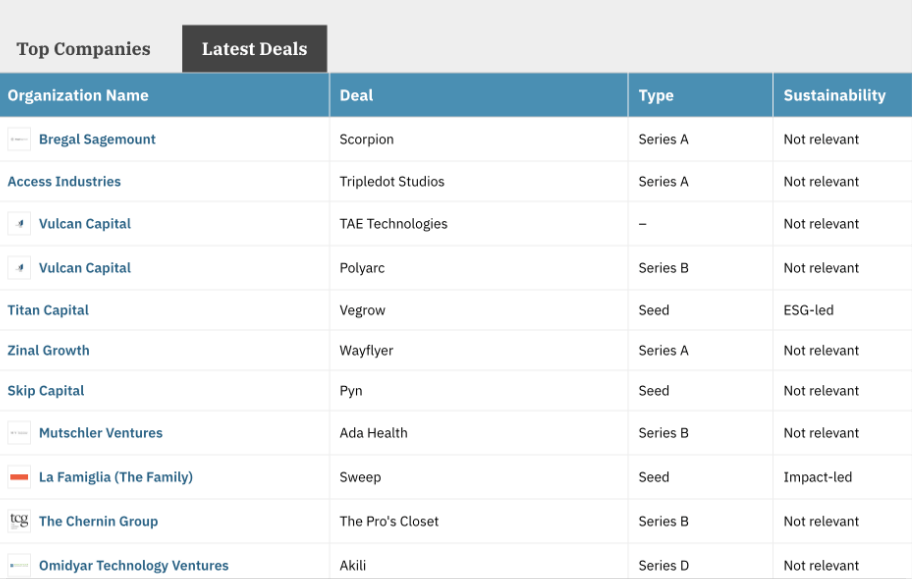Click the Tripledot Studios deal cell
This screenshot has width=912, height=579.
[392, 182]
